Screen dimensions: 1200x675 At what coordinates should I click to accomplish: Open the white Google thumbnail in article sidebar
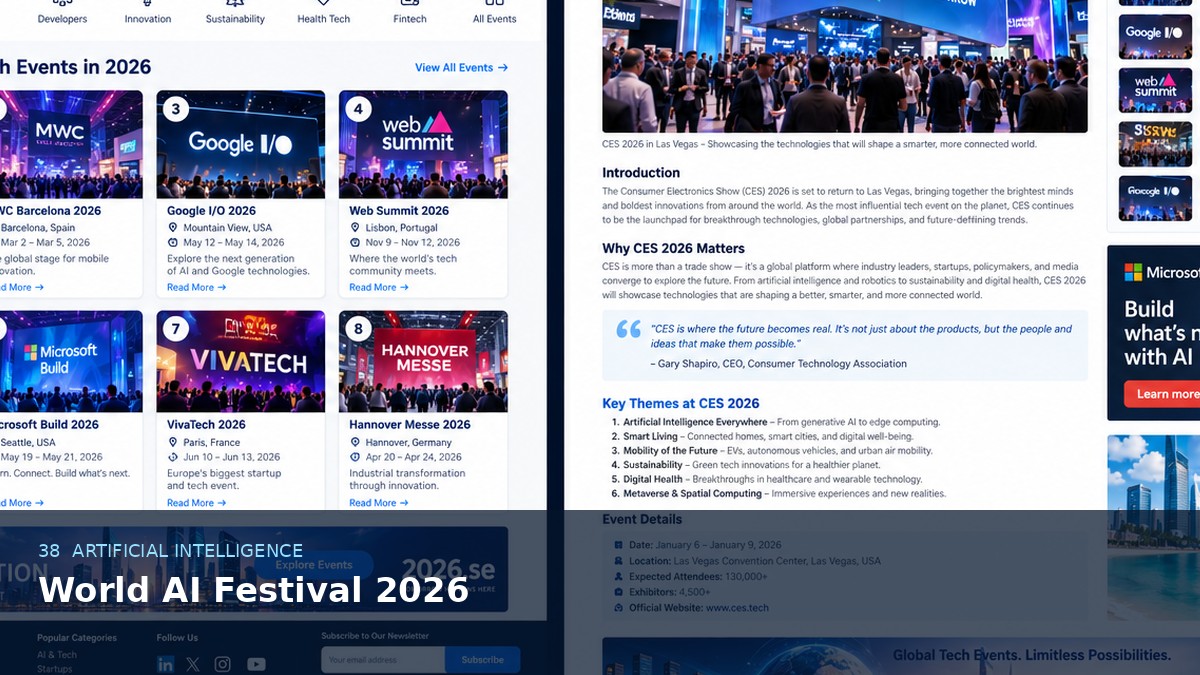[1155, 37]
